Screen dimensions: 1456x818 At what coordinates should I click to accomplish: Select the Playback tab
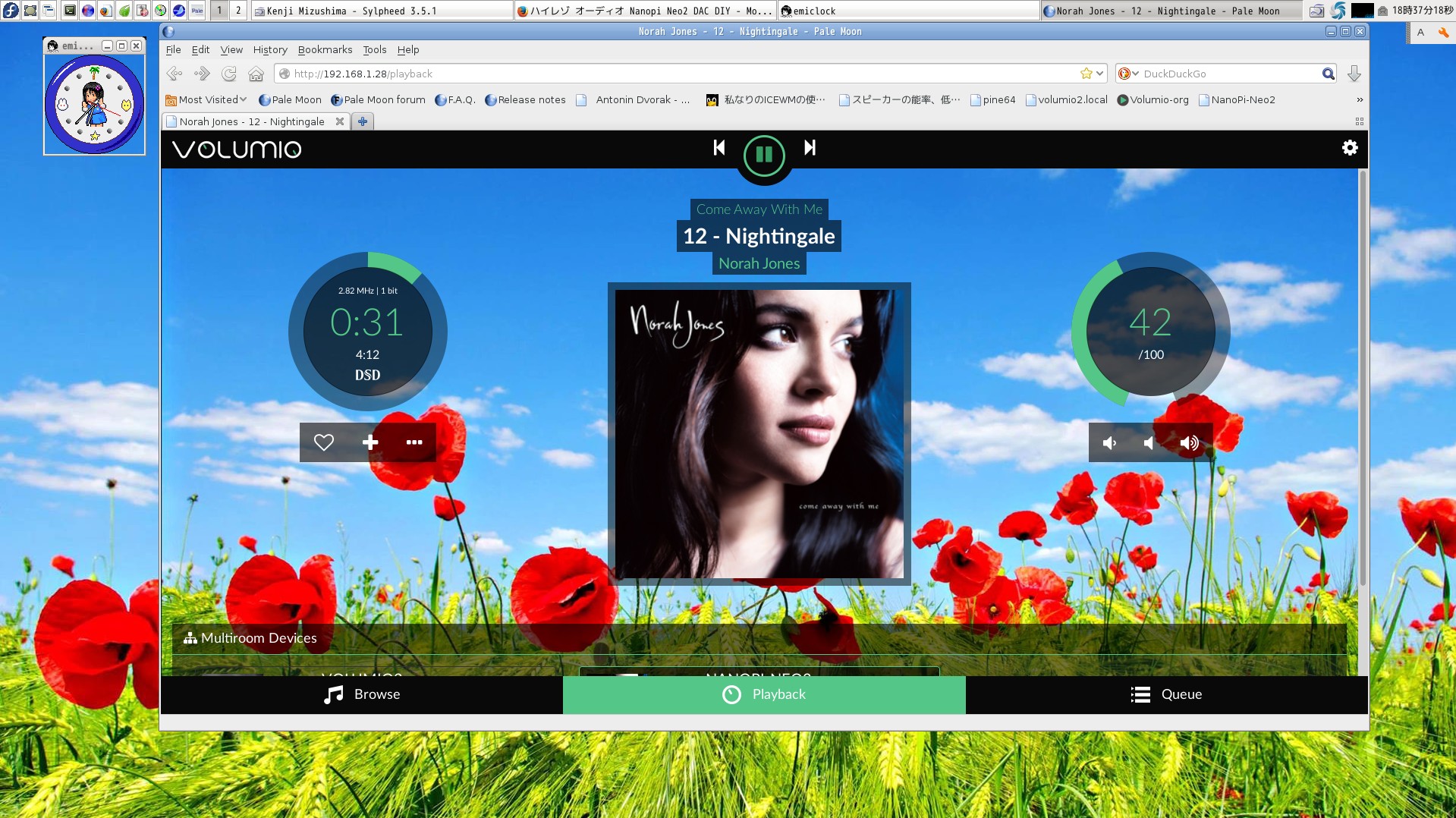pyautogui.click(x=764, y=694)
